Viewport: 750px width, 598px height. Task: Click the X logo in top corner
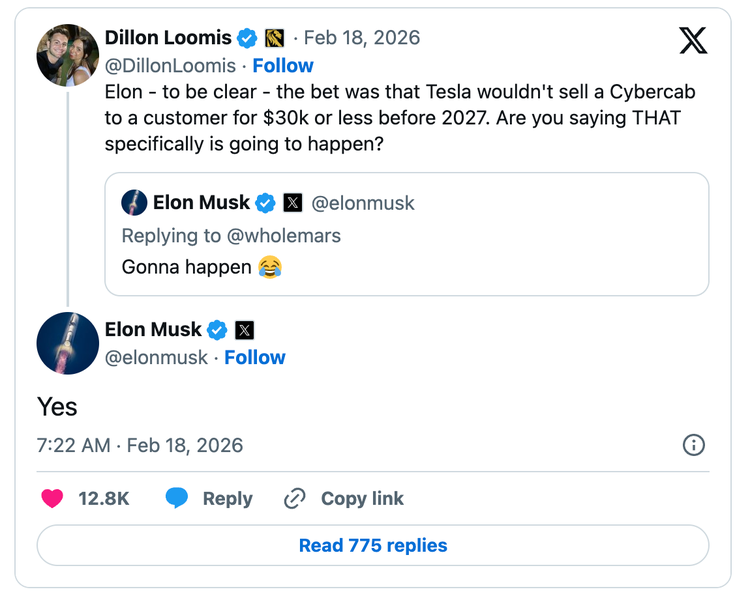[693, 40]
